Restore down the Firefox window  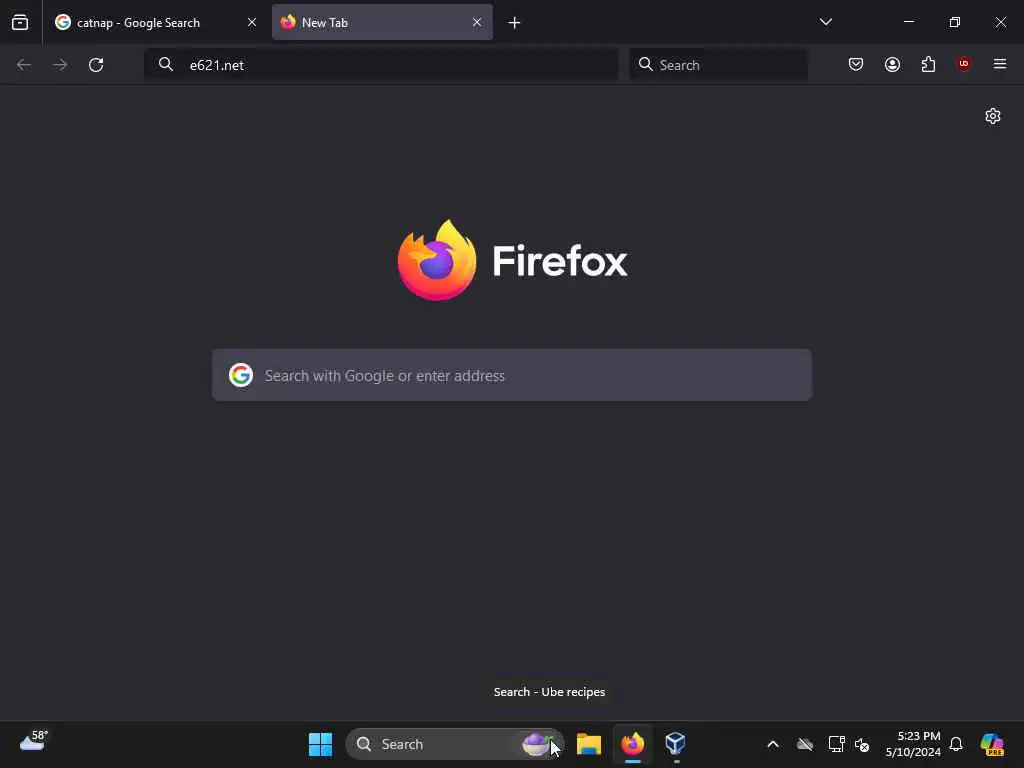pos(955,22)
